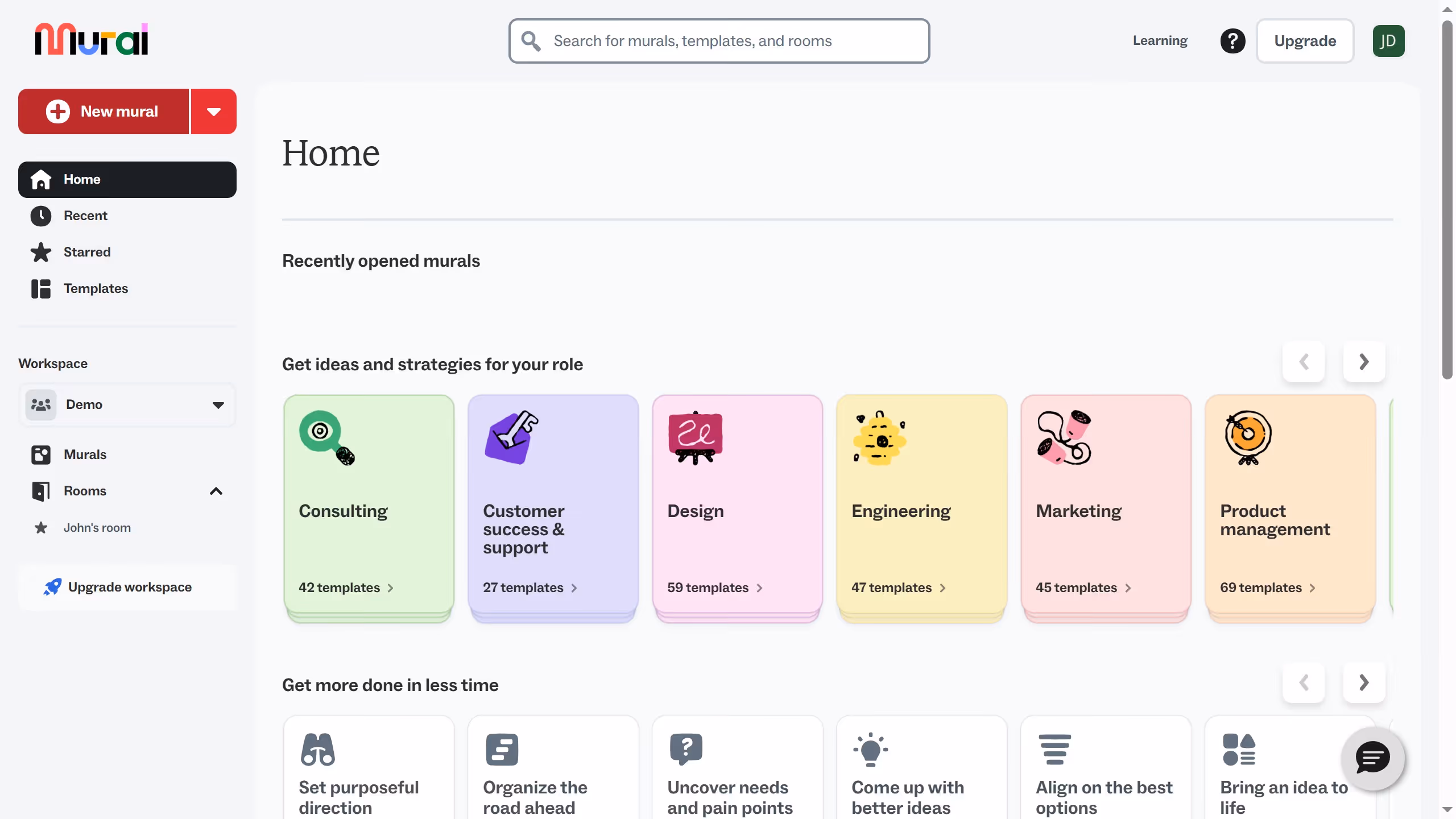
Task: Open Templates in sidebar
Action: click(x=96, y=289)
